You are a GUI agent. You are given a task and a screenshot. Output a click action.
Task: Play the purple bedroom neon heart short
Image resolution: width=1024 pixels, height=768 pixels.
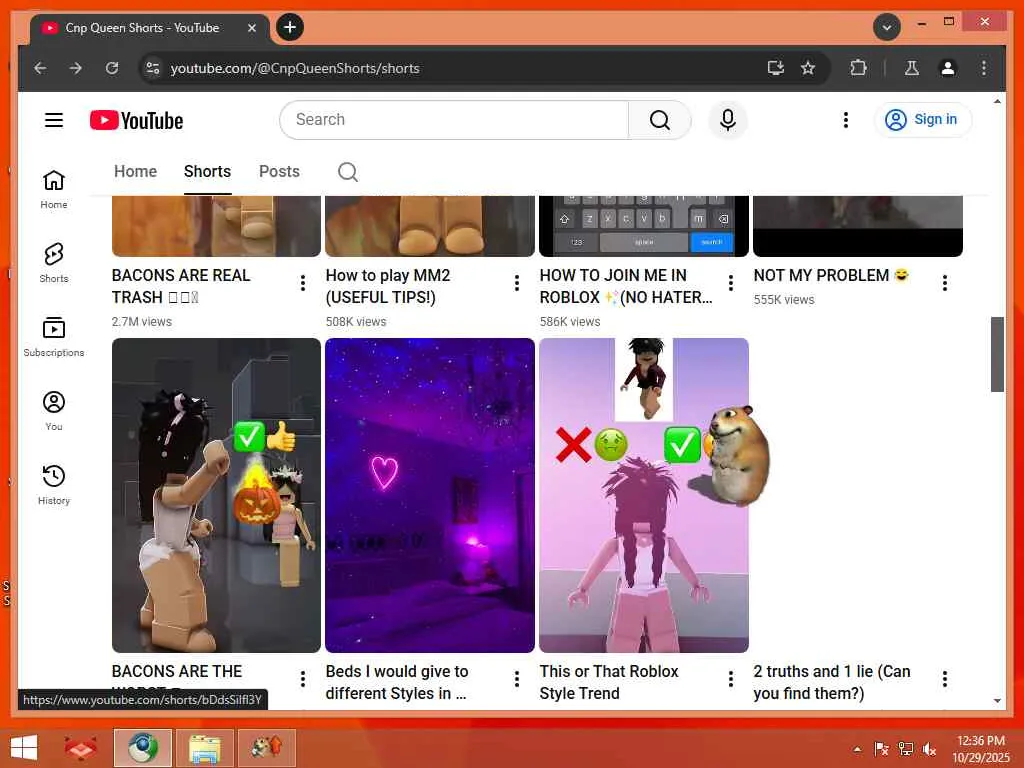(x=430, y=495)
